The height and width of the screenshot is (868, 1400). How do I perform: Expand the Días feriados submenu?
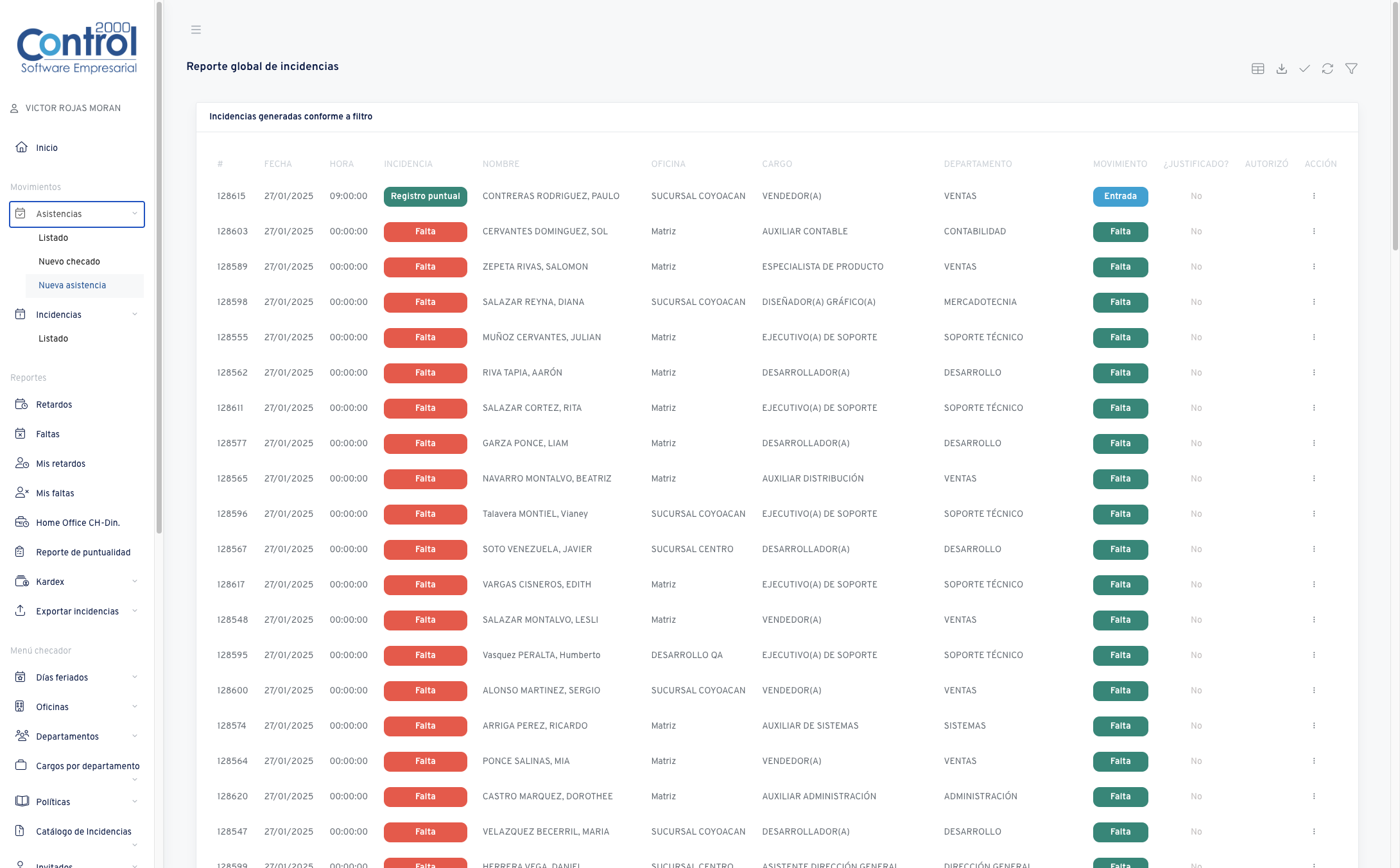coord(135,677)
